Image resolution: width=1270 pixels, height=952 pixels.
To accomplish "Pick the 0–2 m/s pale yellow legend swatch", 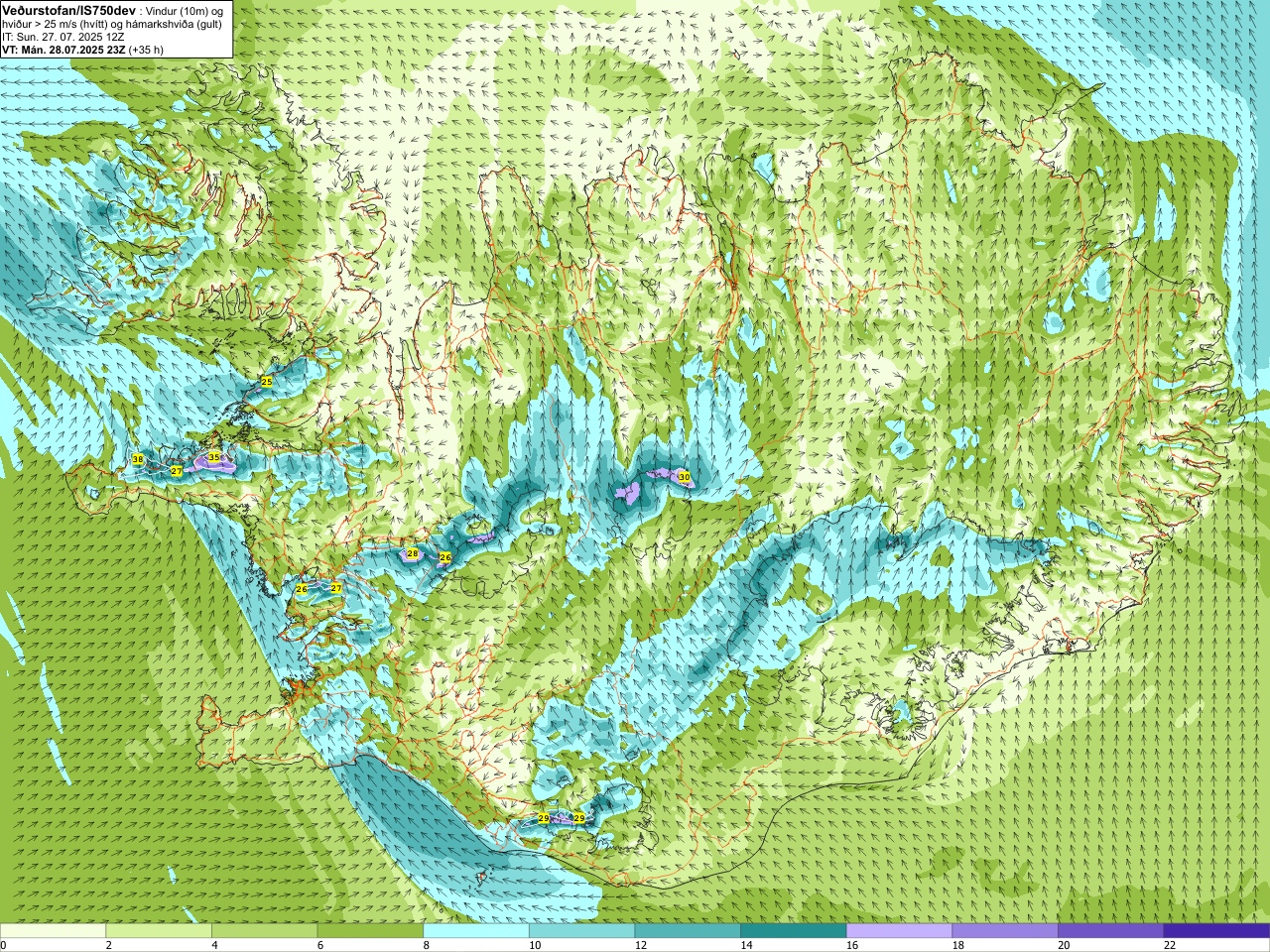I will (53, 931).
